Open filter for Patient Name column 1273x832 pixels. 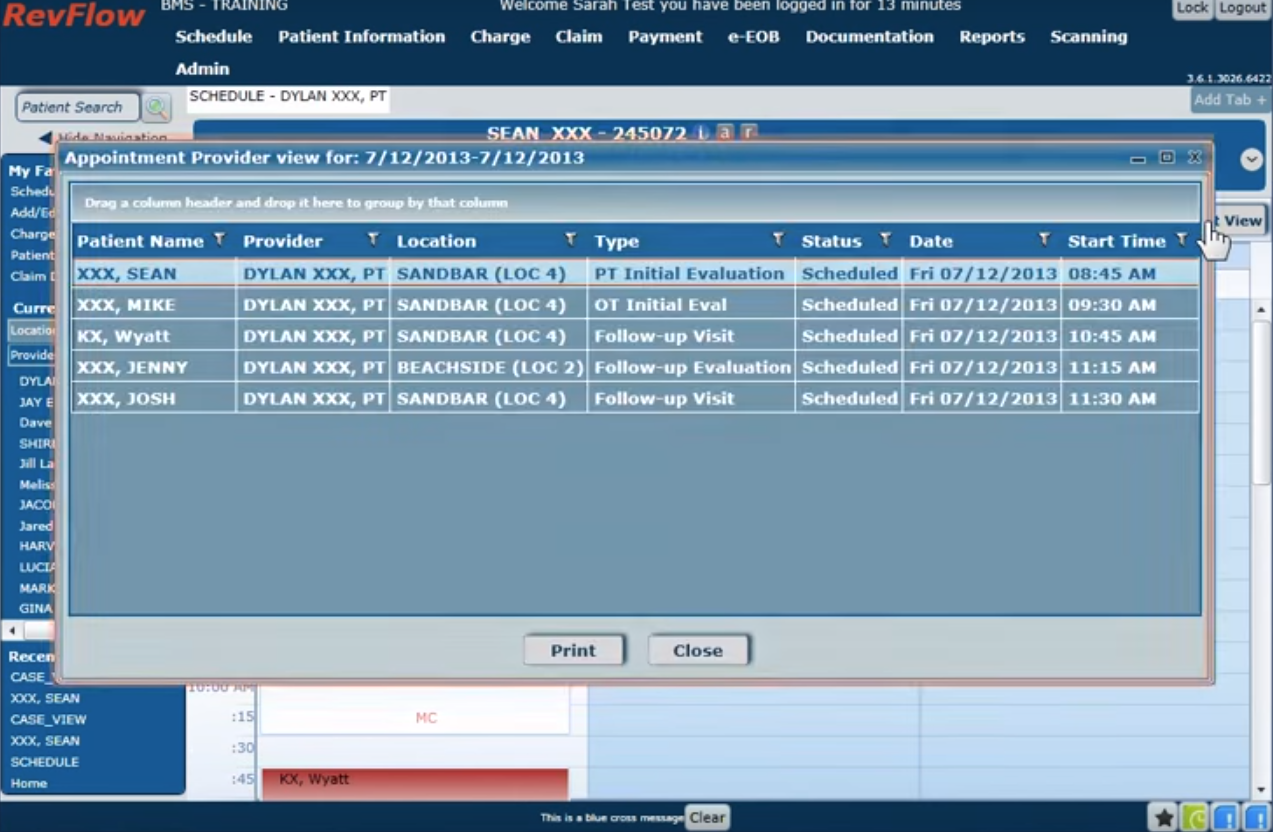220,240
